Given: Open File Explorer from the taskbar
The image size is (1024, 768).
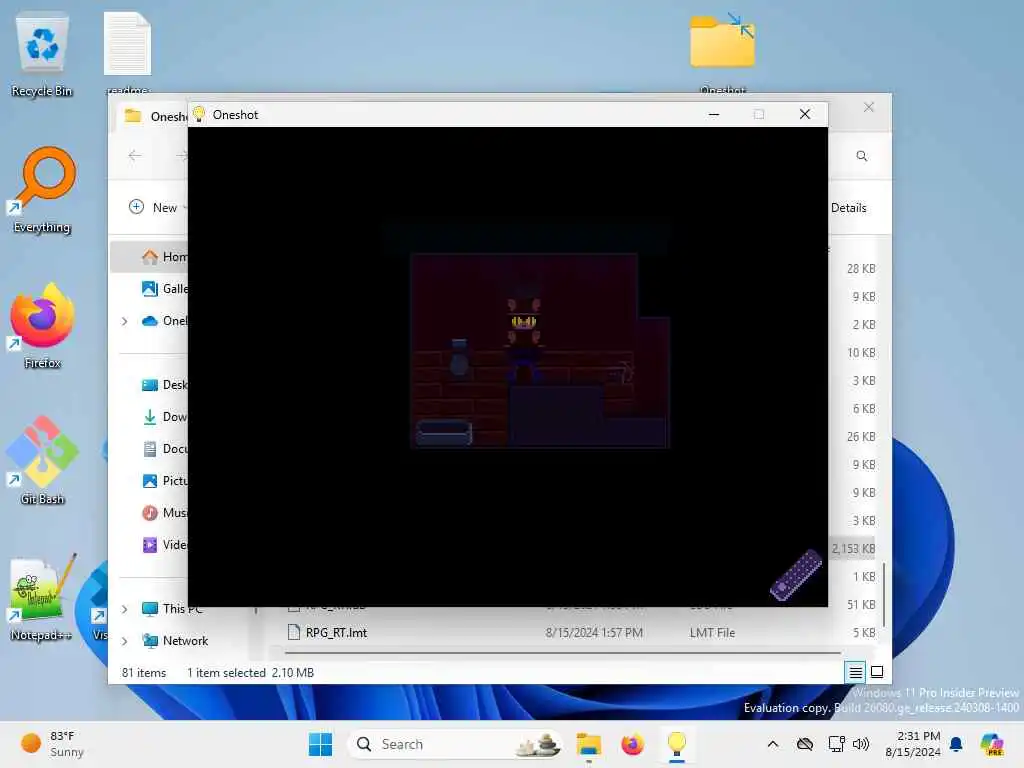Looking at the screenshot, I should [x=588, y=744].
